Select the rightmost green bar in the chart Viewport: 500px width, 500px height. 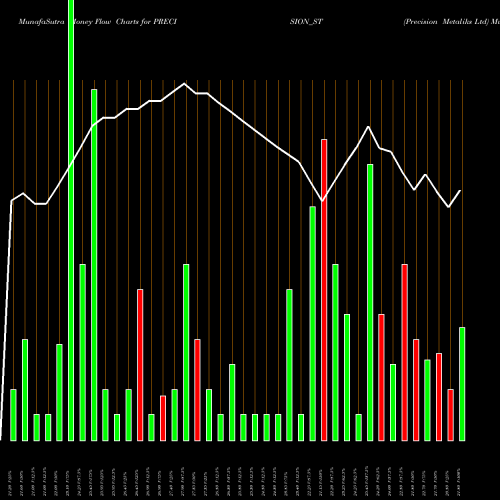coord(462,384)
